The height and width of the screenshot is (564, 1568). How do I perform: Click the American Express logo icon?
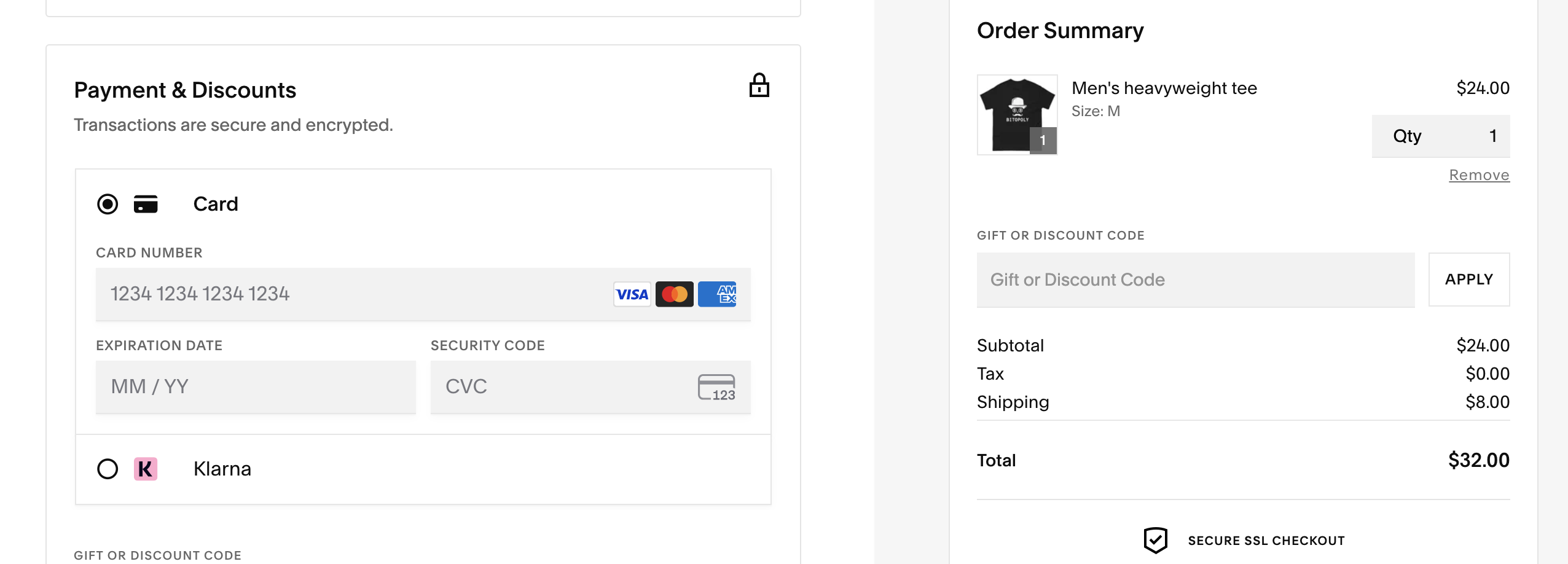717,294
